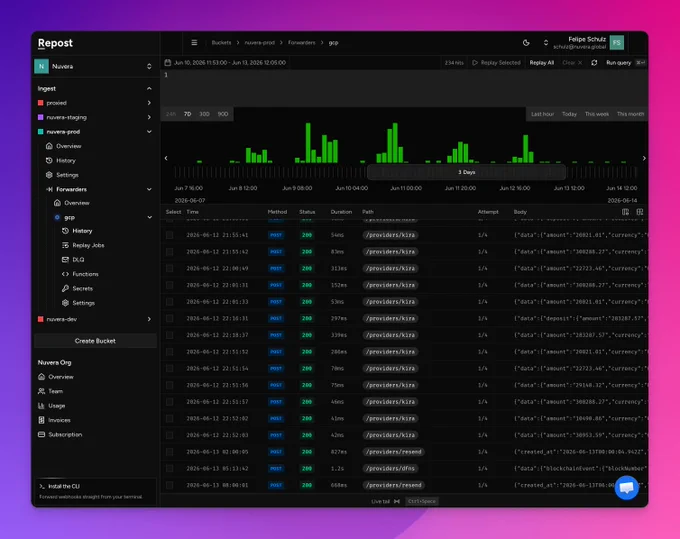Collapse the gcp forwarder chevron
Viewport: 680px width, 539px height.
pyautogui.click(x=149, y=217)
